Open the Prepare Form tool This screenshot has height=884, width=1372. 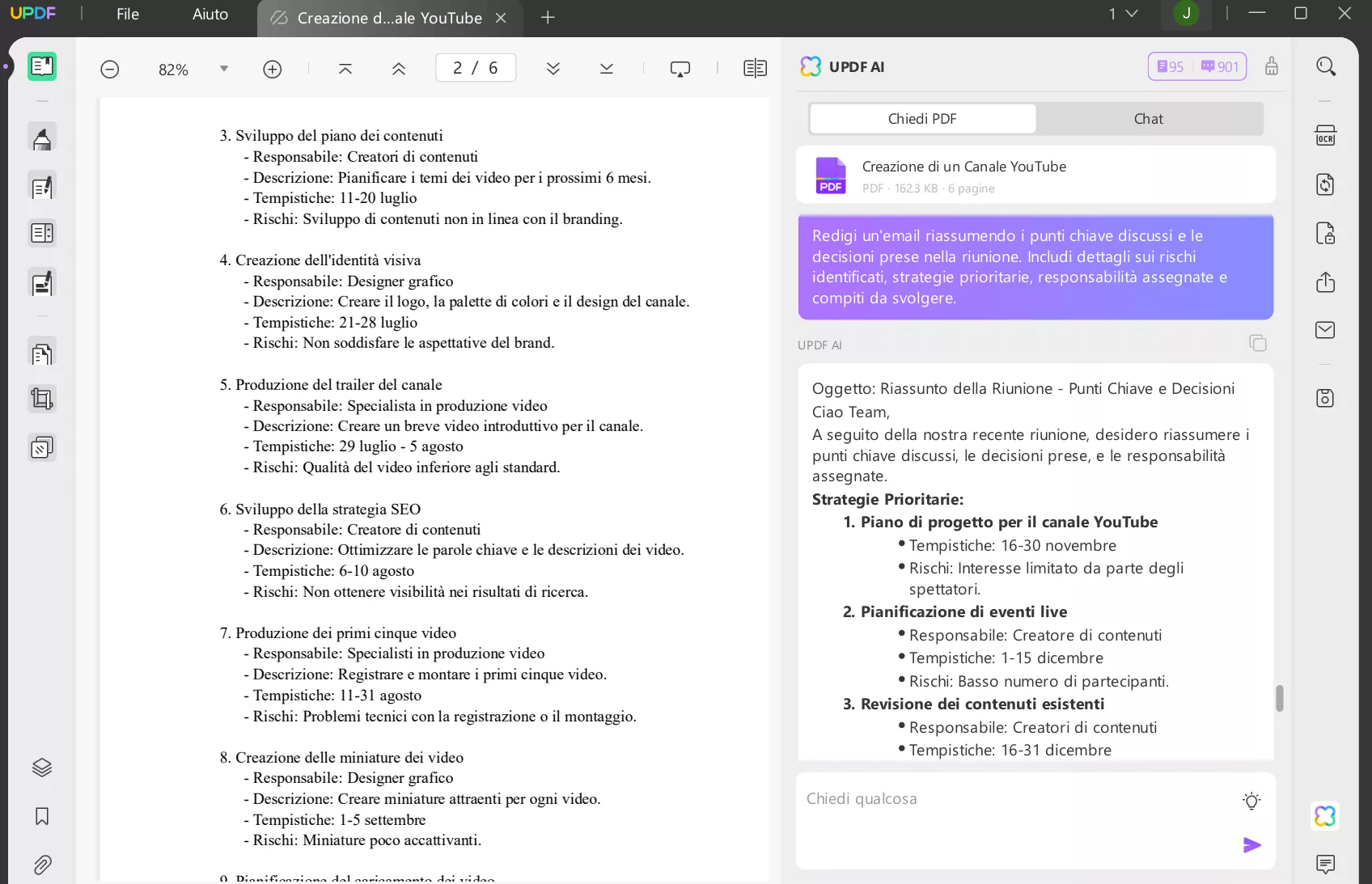pyautogui.click(x=42, y=234)
